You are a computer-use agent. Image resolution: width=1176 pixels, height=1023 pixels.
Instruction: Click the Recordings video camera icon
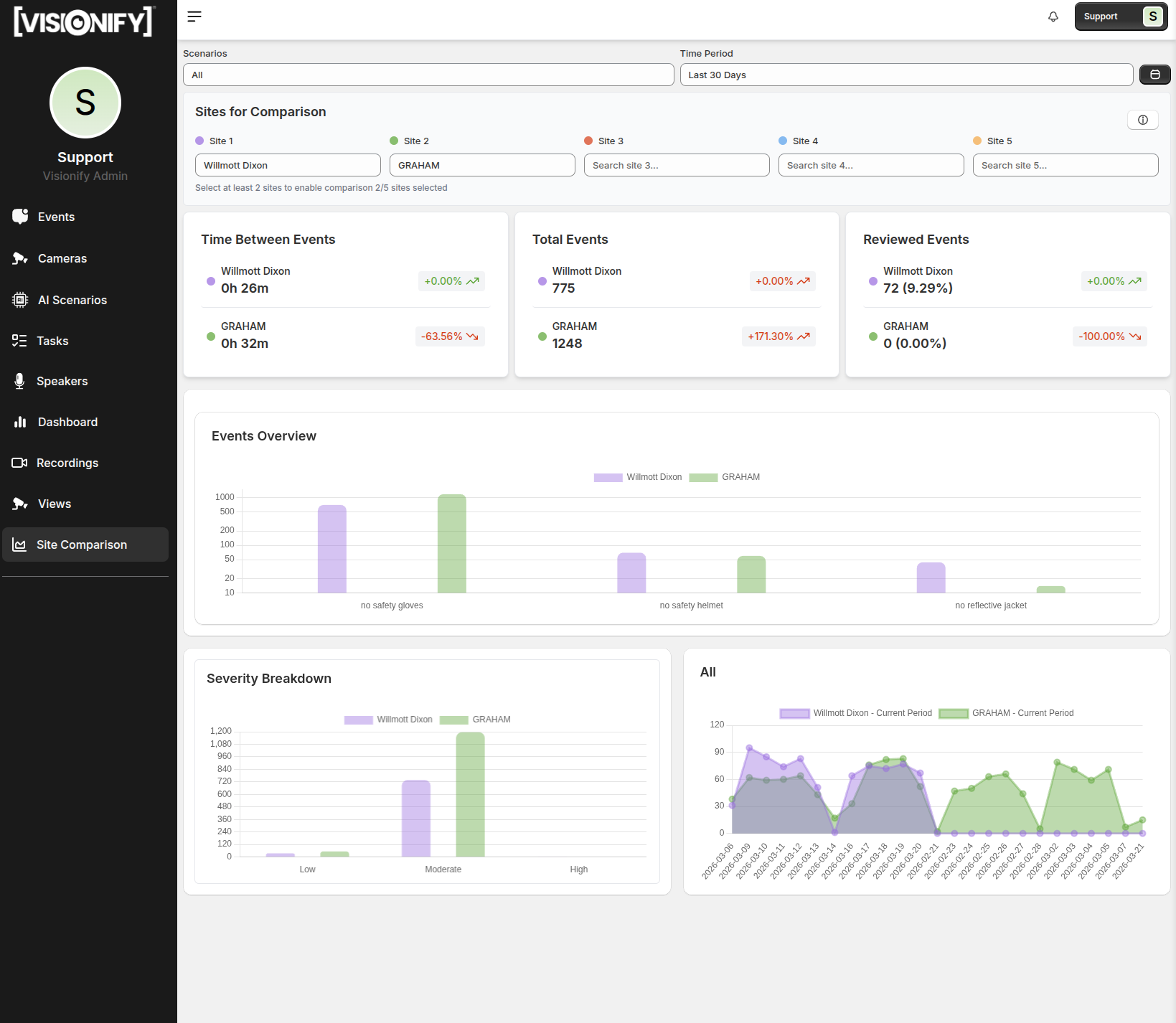19,463
